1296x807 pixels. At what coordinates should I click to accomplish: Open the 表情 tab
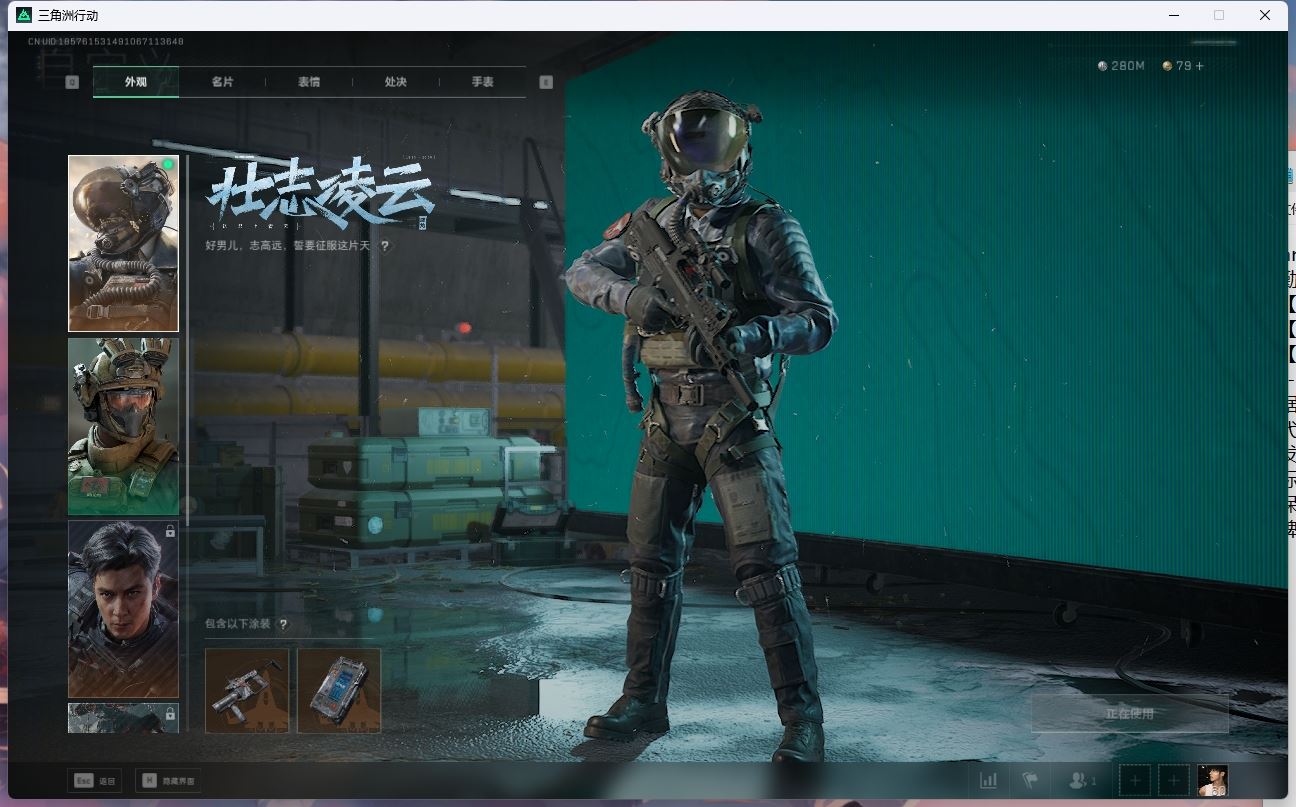pyautogui.click(x=309, y=82)
